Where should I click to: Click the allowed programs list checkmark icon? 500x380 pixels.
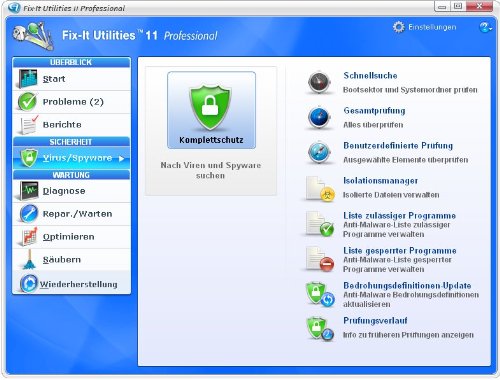(x=320, y=224)
